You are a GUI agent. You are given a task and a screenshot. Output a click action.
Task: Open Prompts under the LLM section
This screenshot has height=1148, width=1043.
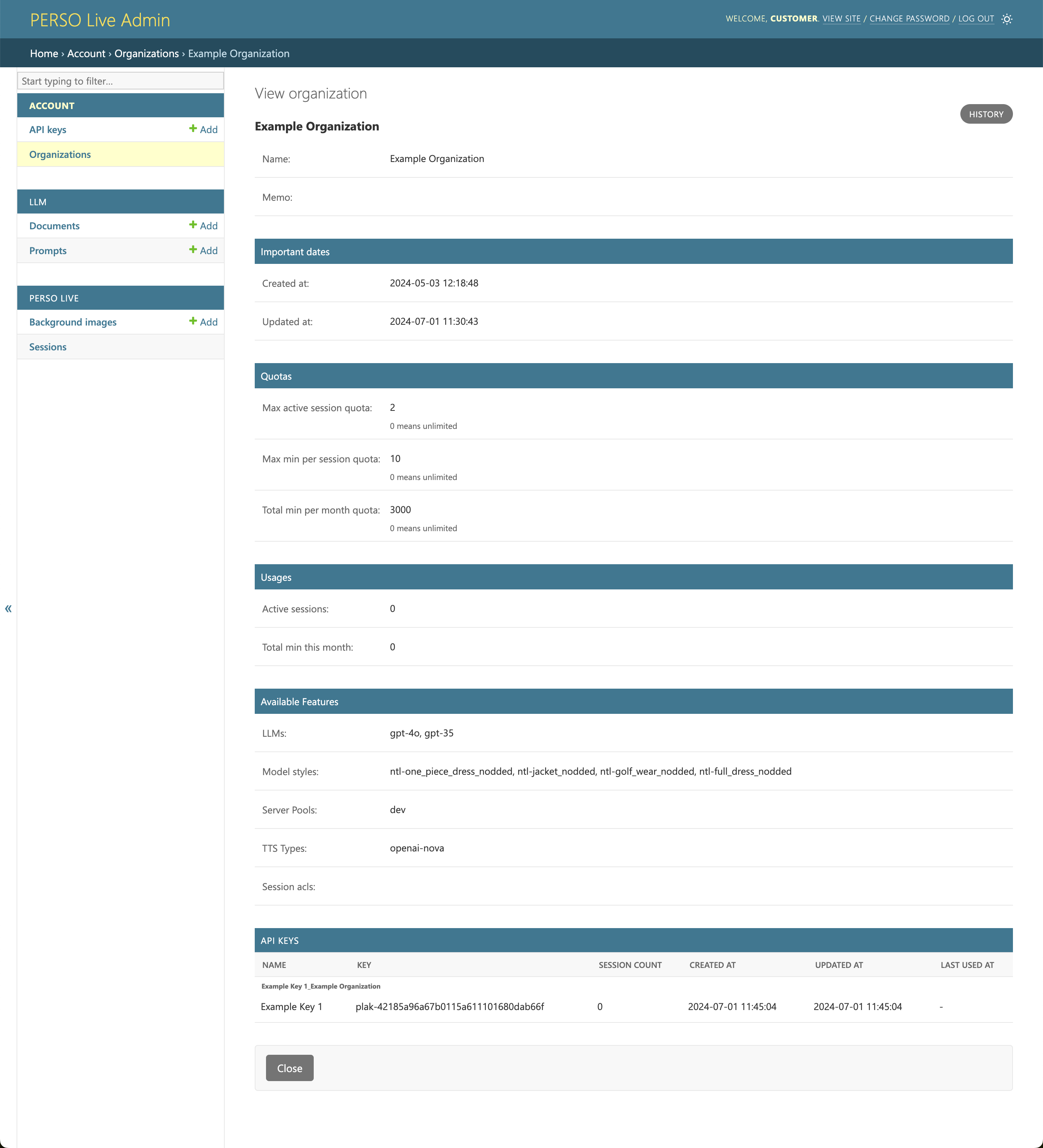[x=48, y=251]
